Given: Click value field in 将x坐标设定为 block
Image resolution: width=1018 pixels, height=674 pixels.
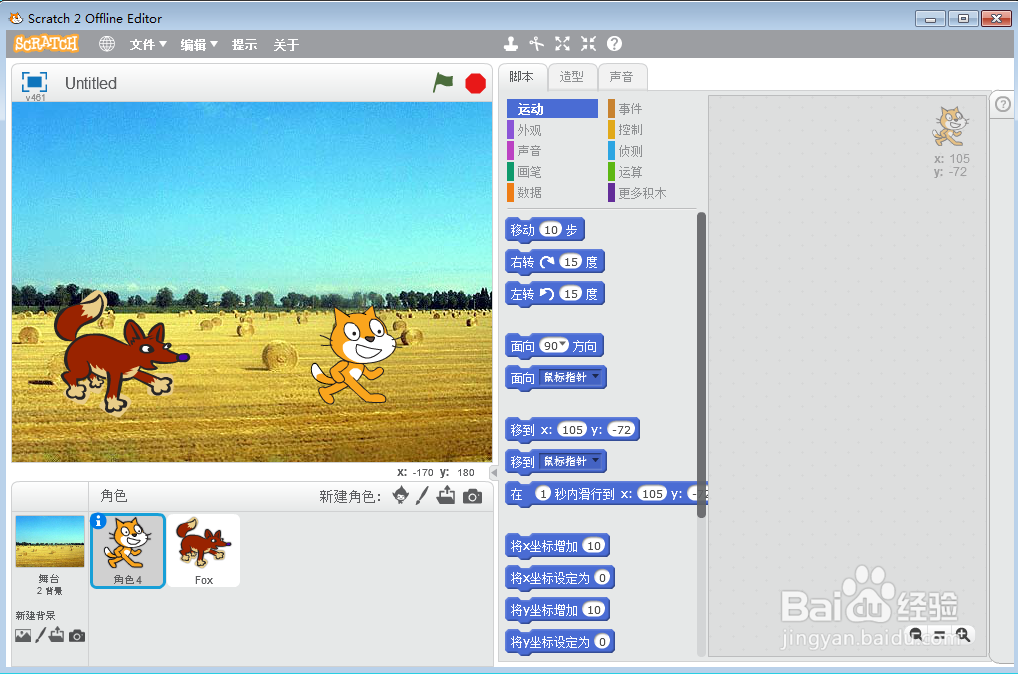Looking at the screenshot, I should pos(602,577).
